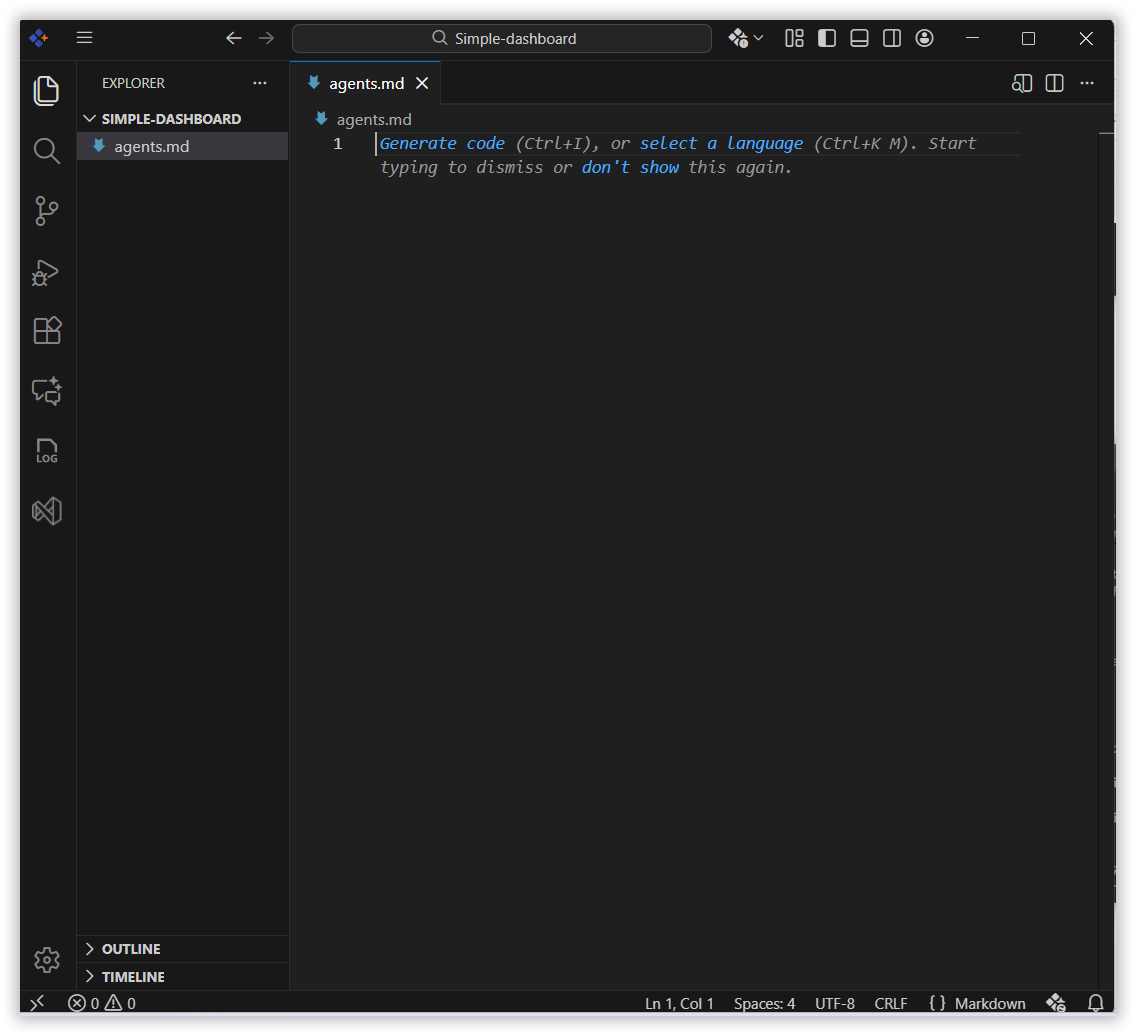
Task: Open Copilot status icon in status bar
Action: pyautogui.click(x=1056, y=1003)
